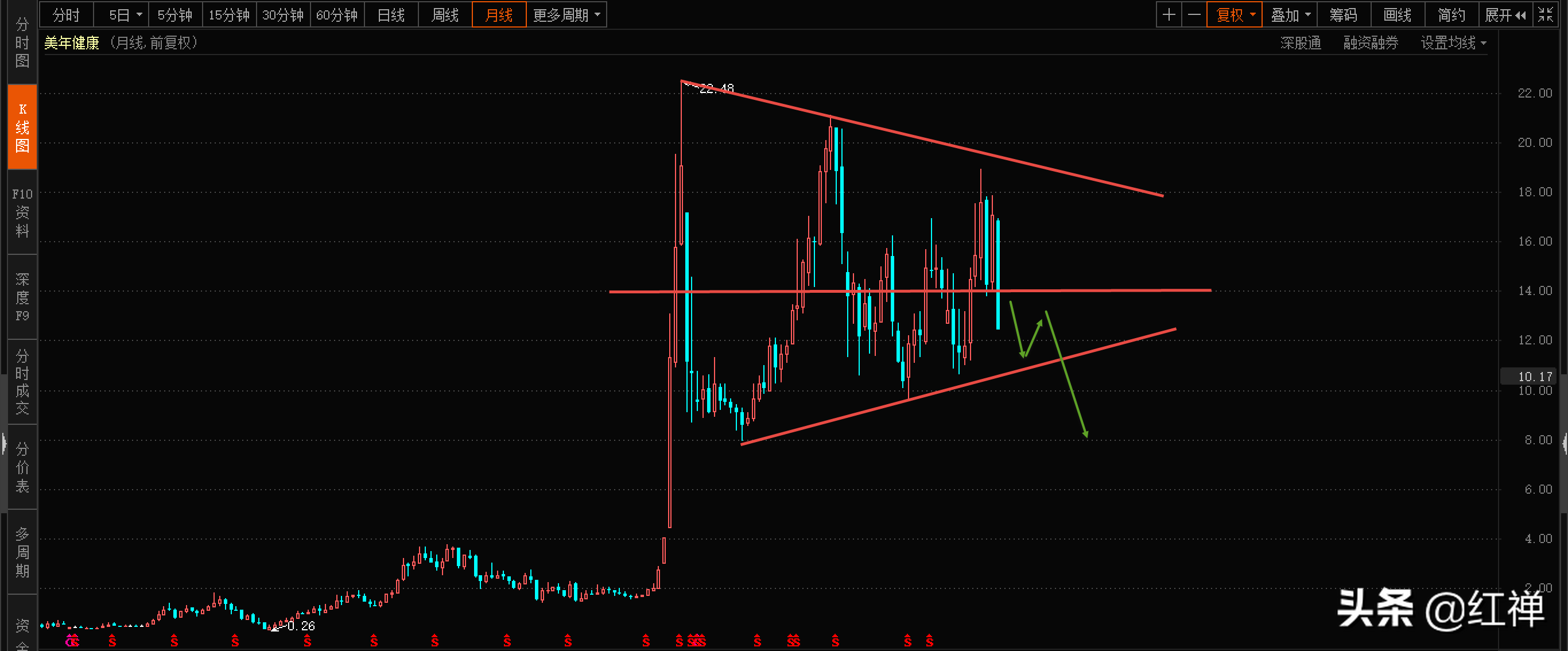Click the left edge panel collapse handle
Screen dimensions: 1568x651
(x=3, y=443)
